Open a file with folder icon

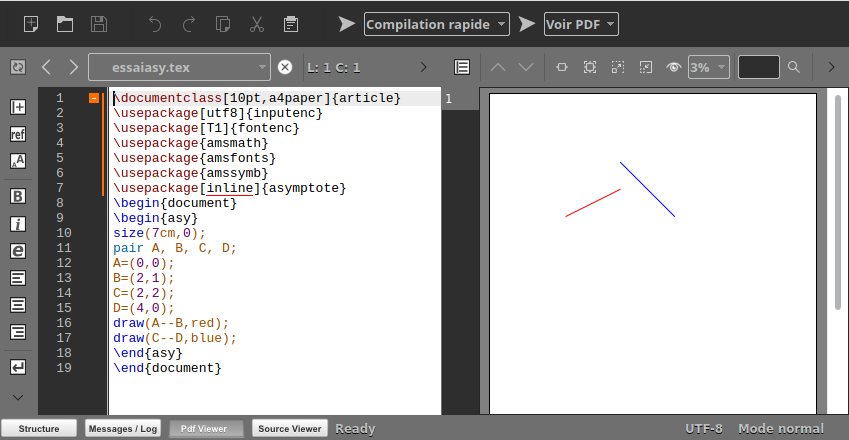click(65, 24)
